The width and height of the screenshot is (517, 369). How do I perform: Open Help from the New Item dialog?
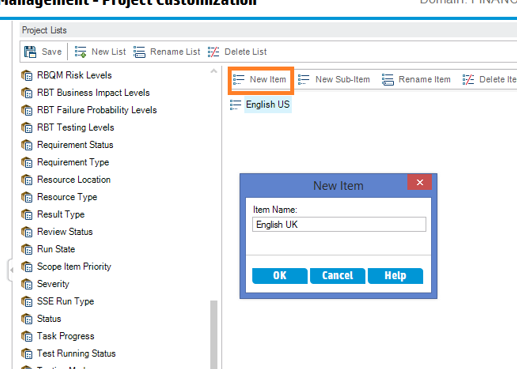pyautogui.click(x=395, y=276)
